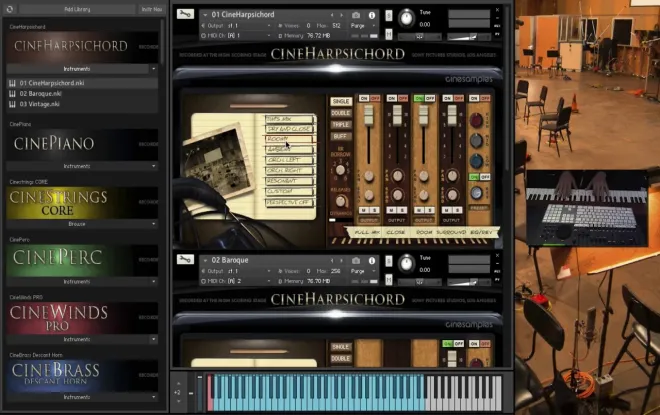Load 03 Vintage.nki from the library list
This screenshot has width=660, height=415.
coord(82,104)
